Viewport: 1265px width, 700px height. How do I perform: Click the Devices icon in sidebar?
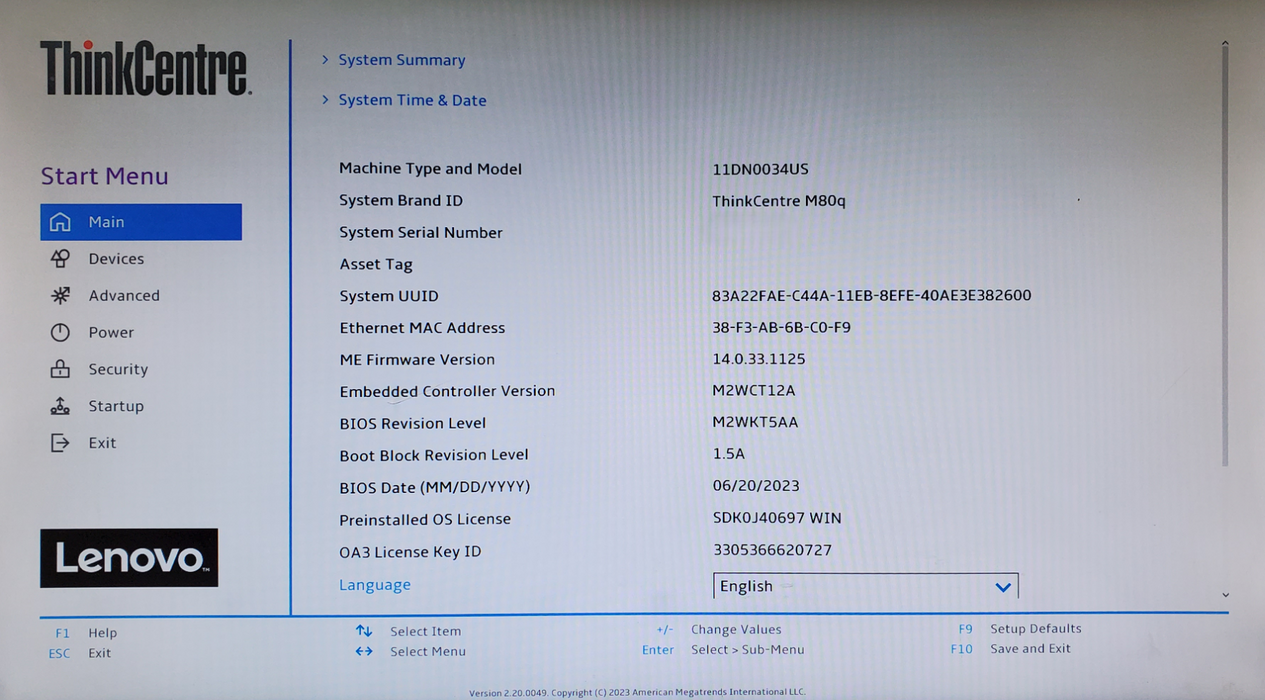tap(60, 259)
